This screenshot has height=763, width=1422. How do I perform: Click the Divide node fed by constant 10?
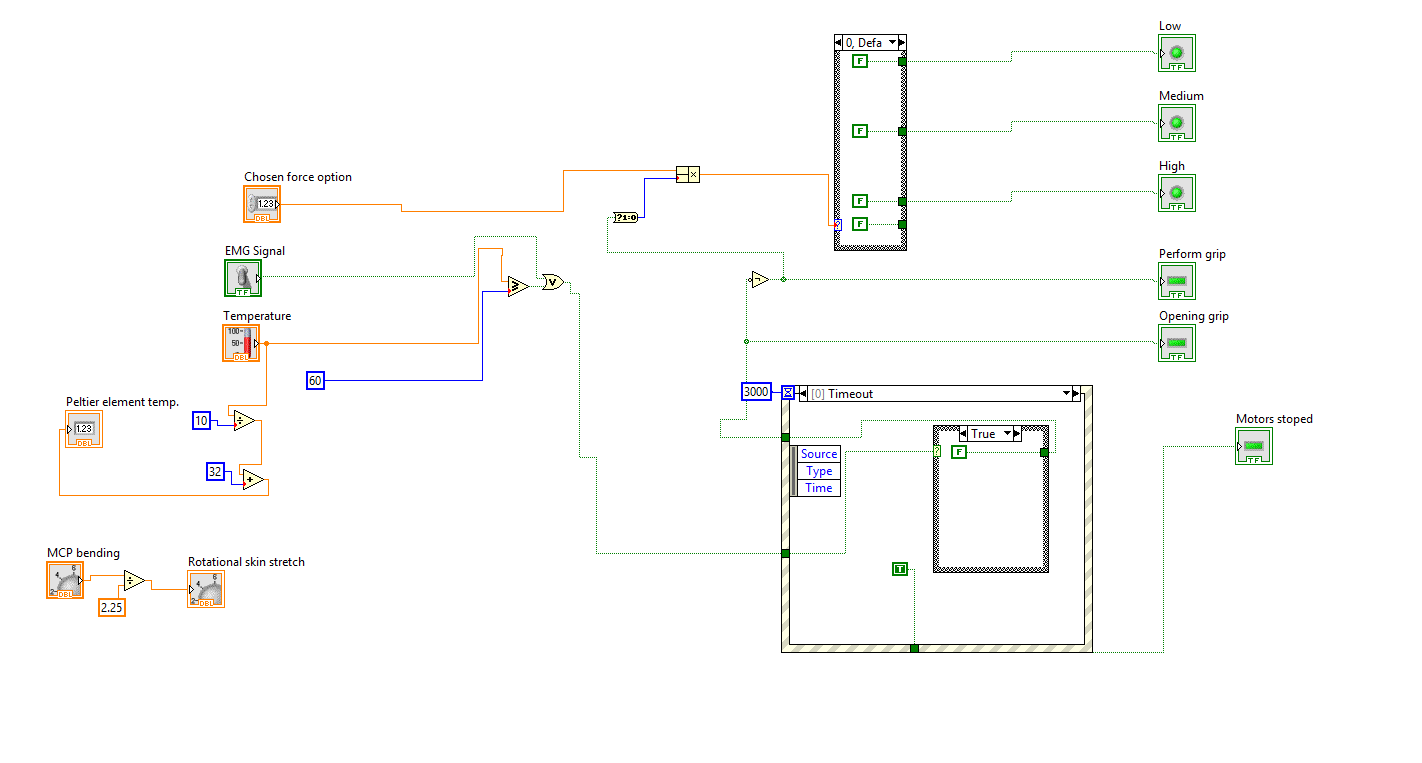[244, 421]
